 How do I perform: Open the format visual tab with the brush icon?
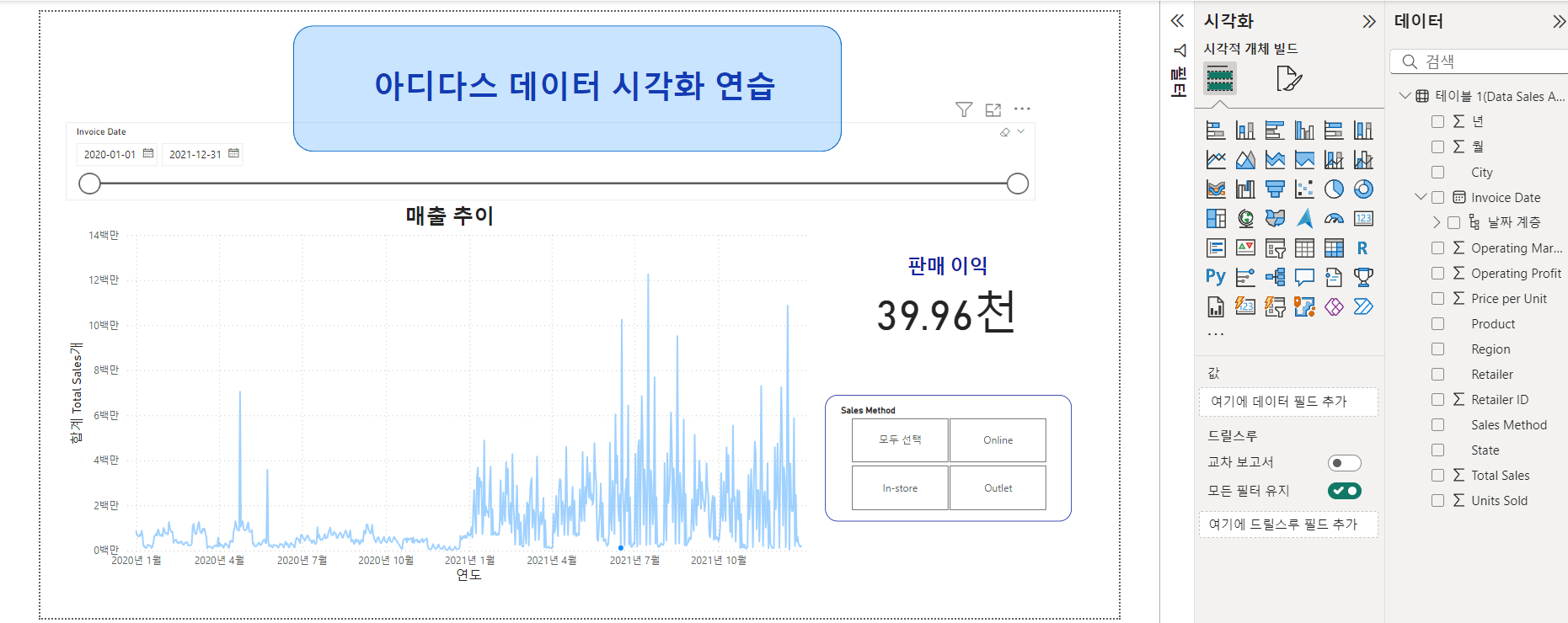tap(1288, 78)
